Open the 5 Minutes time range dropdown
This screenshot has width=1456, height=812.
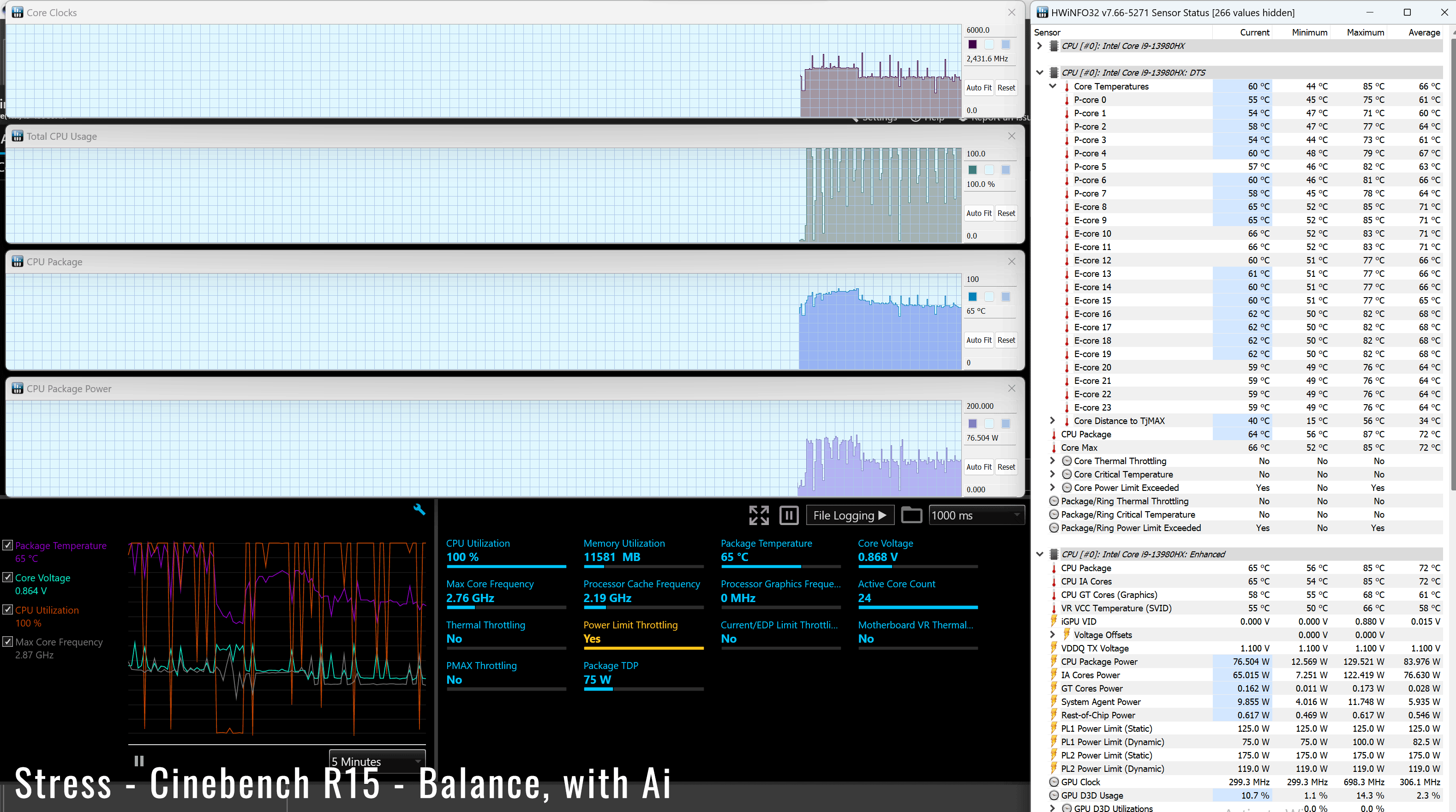pos(377,761)
